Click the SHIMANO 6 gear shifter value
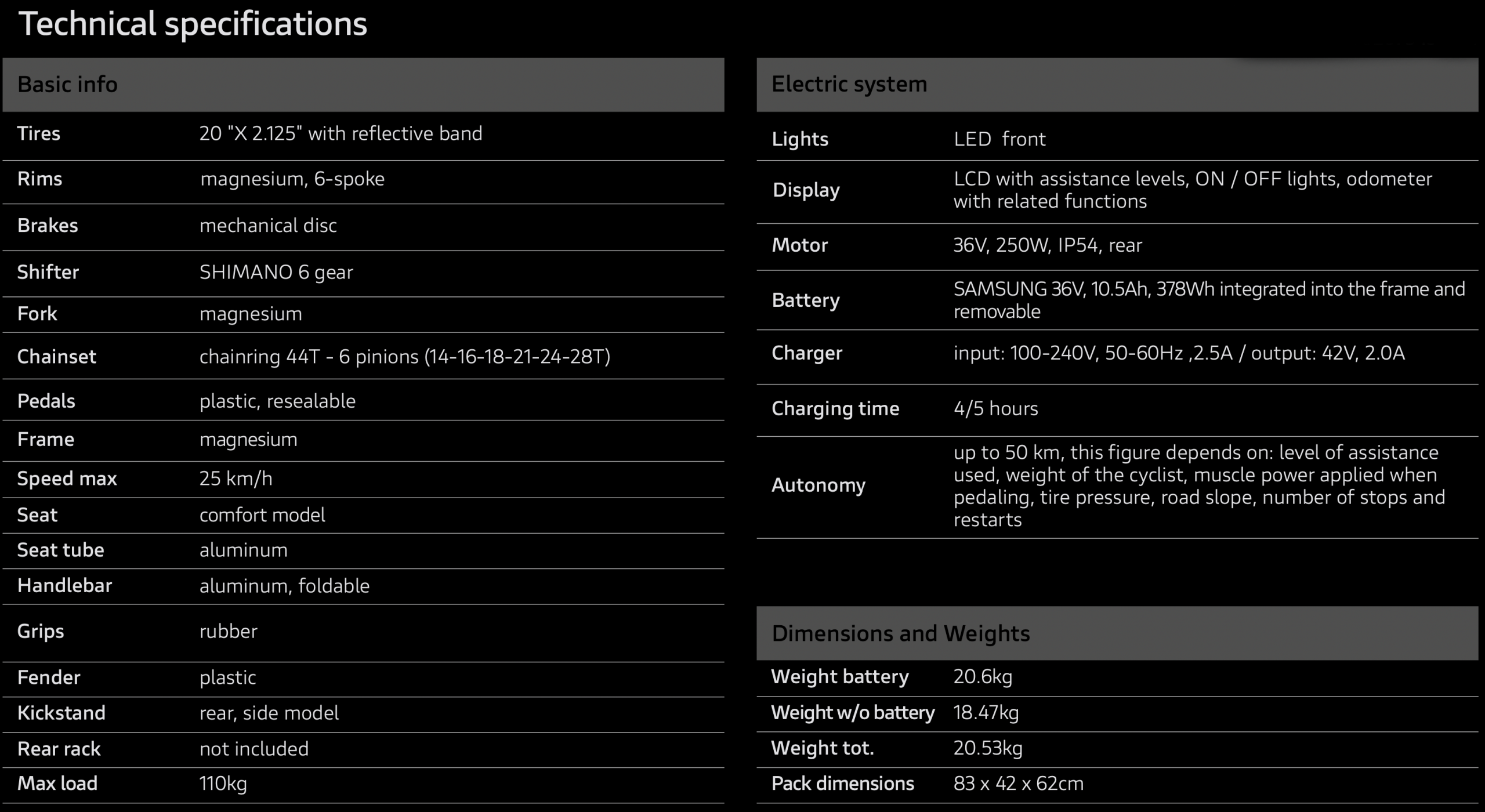Screen dimensions: 1485x812 click(276, 273)
